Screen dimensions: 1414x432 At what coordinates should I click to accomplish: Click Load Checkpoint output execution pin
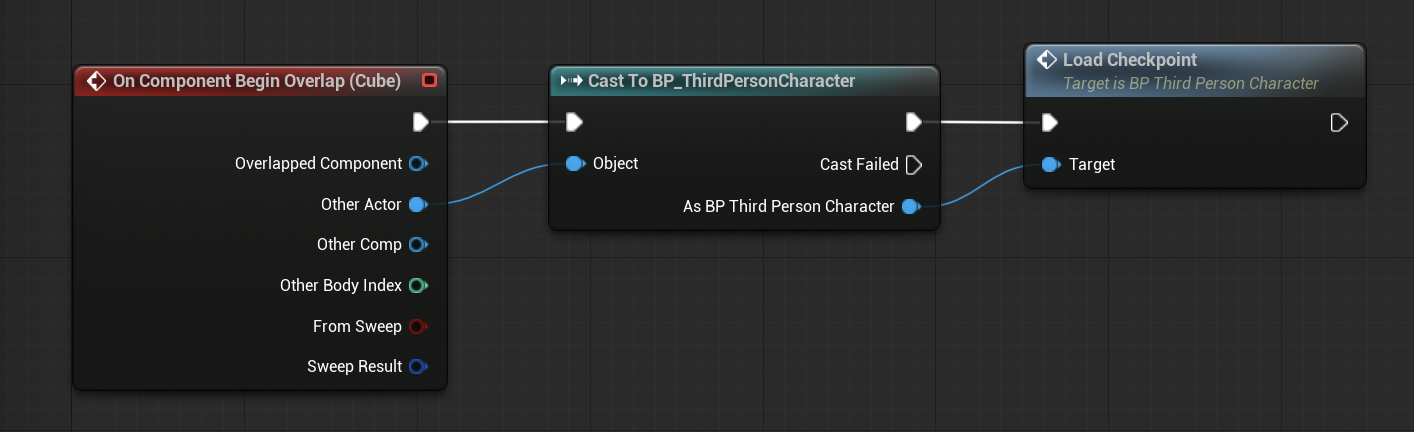pos(1340,122)
